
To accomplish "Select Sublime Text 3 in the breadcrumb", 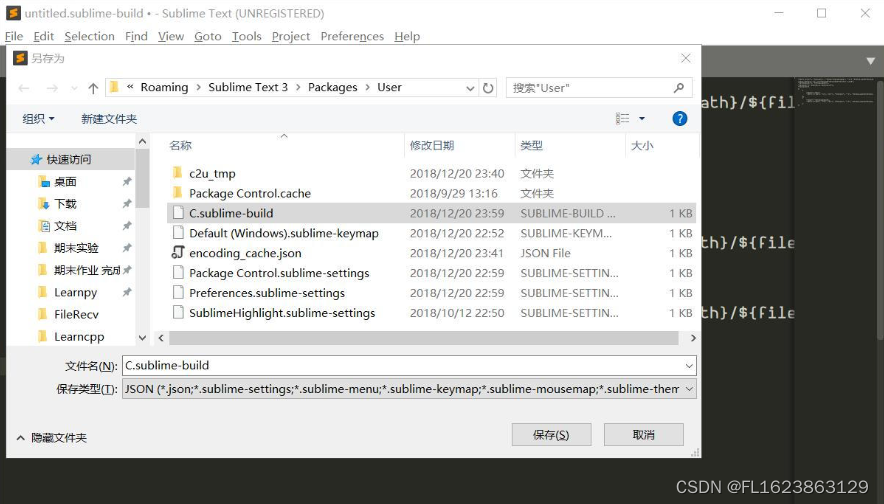I will pos(248,87).
